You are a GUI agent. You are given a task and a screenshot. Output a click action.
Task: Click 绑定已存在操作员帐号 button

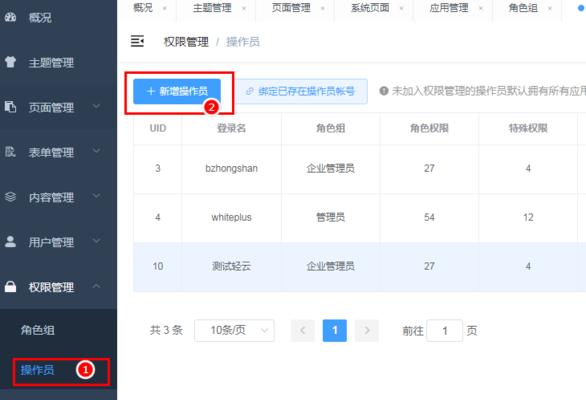coord(301,91)
